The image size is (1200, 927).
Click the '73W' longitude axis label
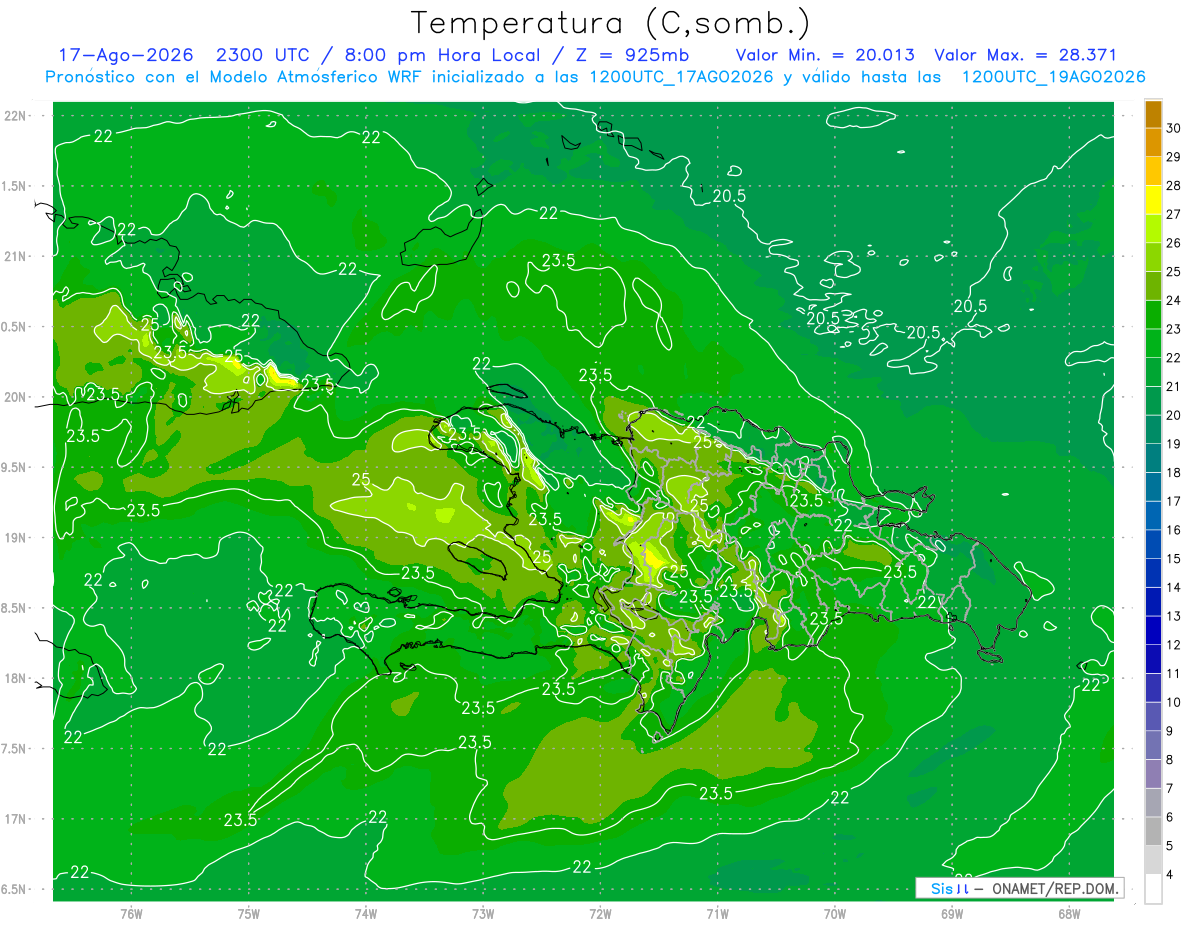click(x=483, y=914)
